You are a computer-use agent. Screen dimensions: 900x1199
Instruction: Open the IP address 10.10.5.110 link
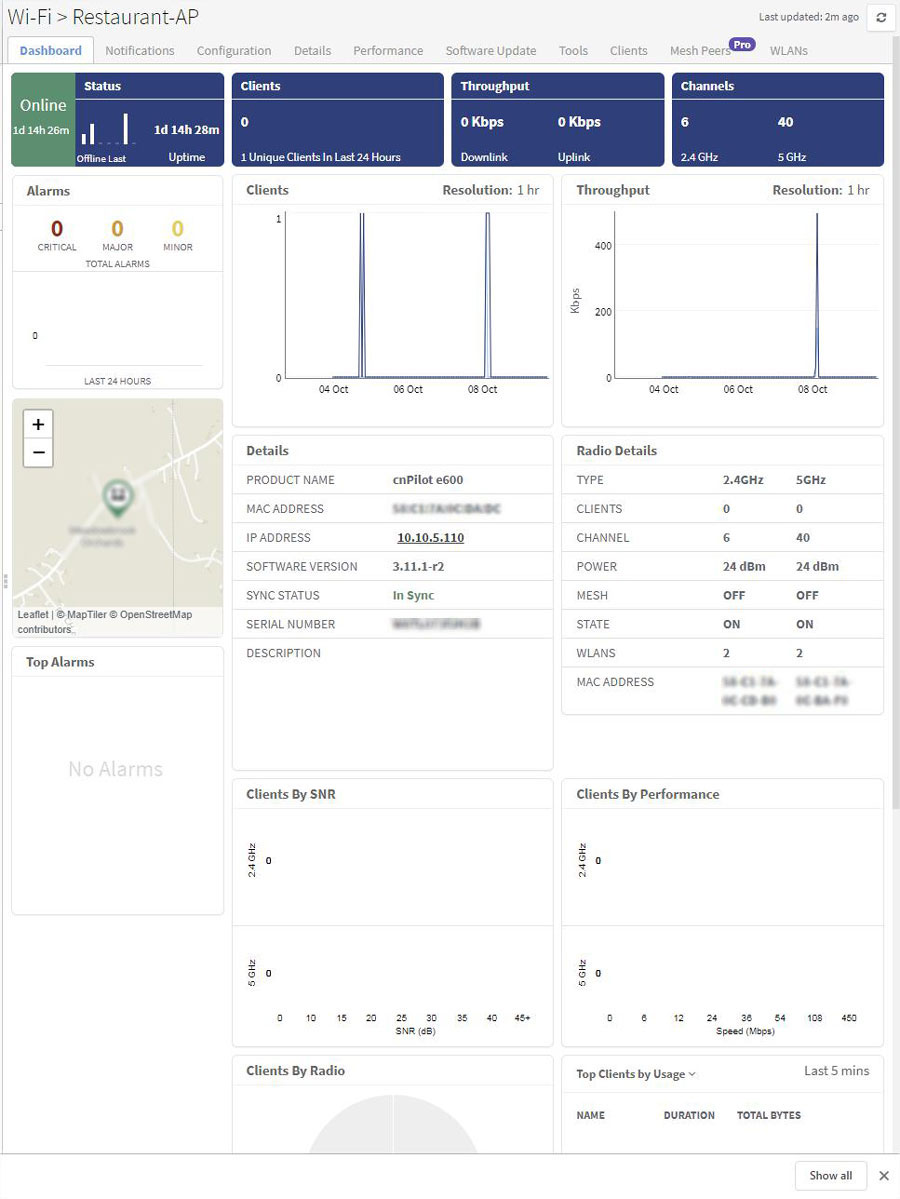point(431,538)
